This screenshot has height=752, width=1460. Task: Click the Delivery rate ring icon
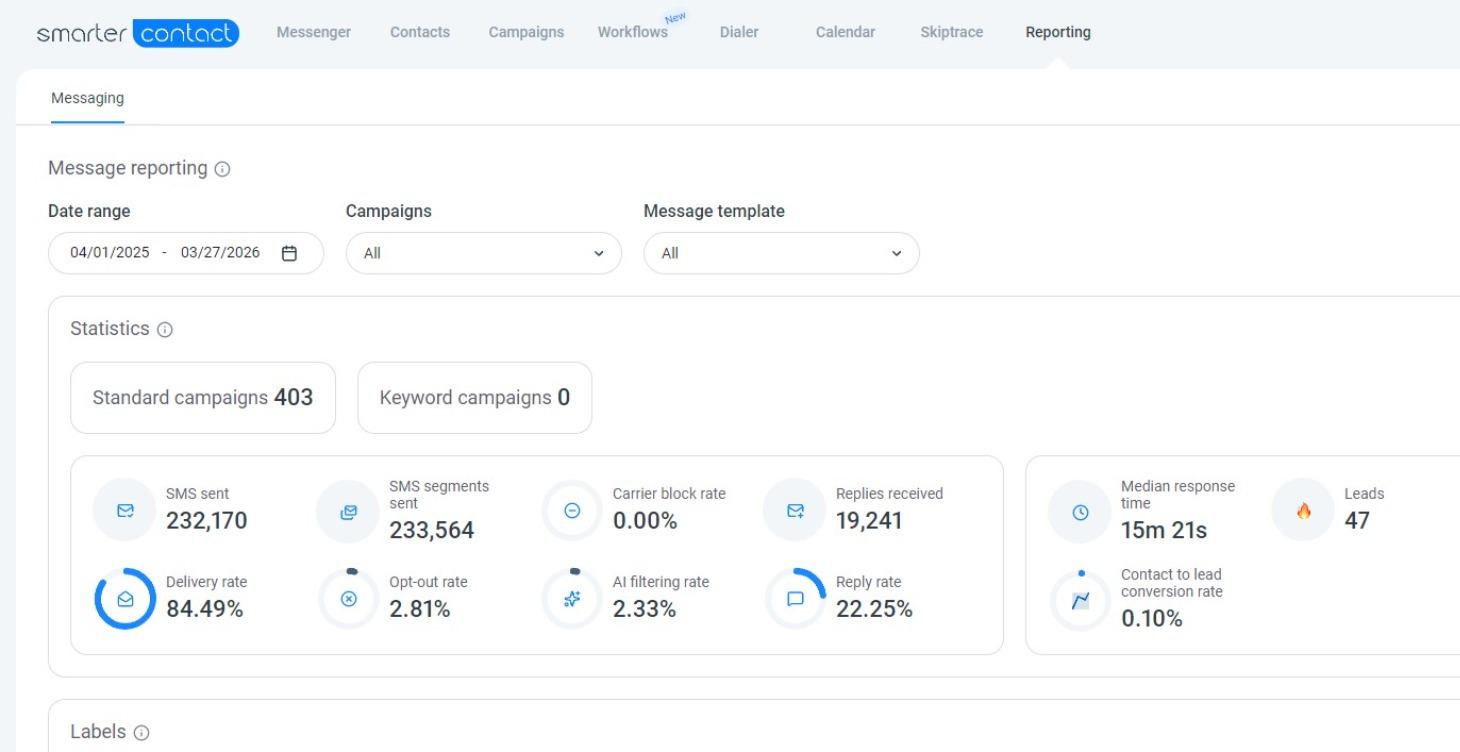coord(125,599)
